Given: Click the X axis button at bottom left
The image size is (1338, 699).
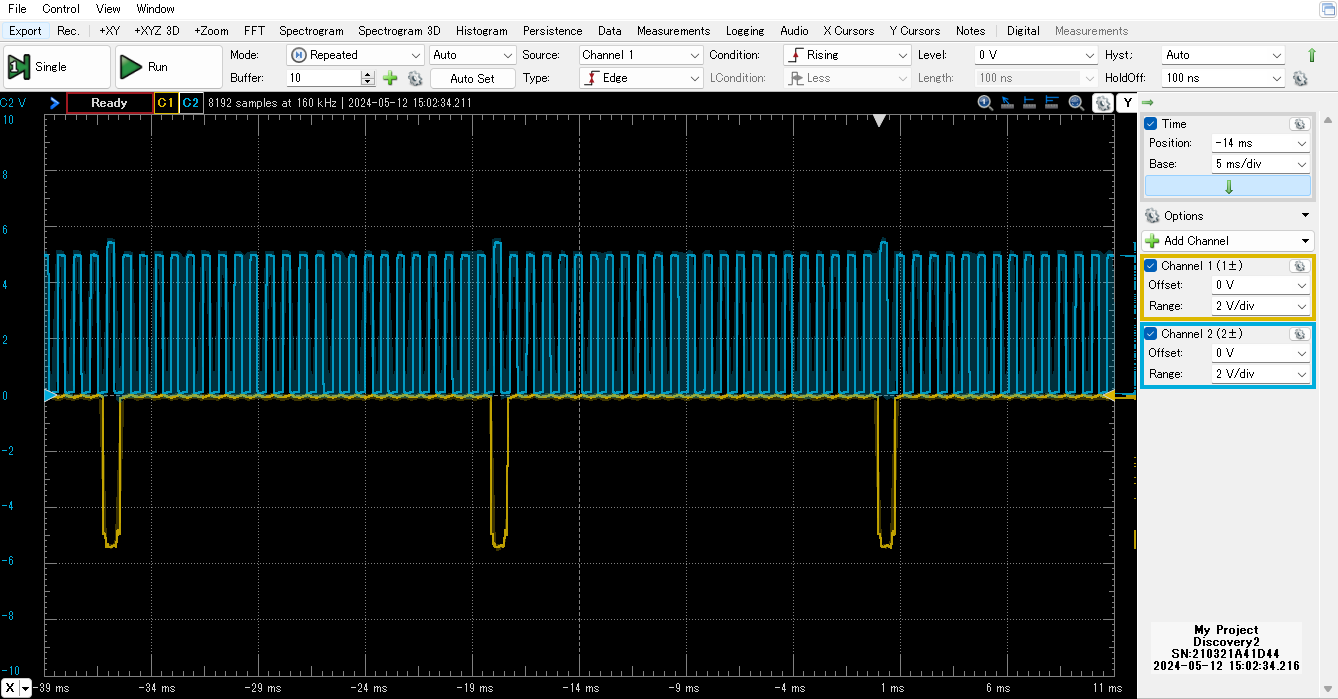Looking at the screenshot, I should point(10,688).
